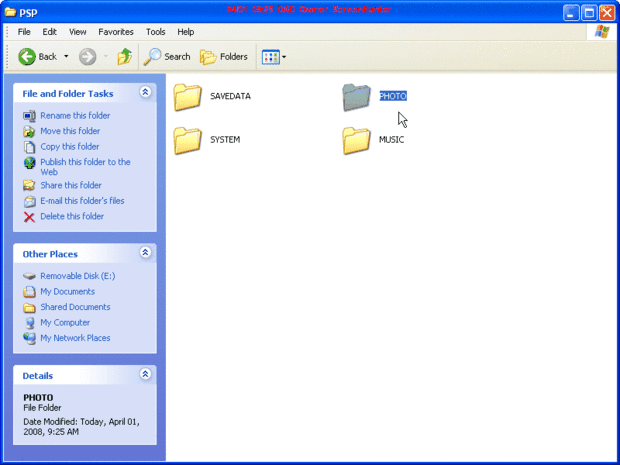
Task: Click the Move this folder icon
Action: point(29,131)
